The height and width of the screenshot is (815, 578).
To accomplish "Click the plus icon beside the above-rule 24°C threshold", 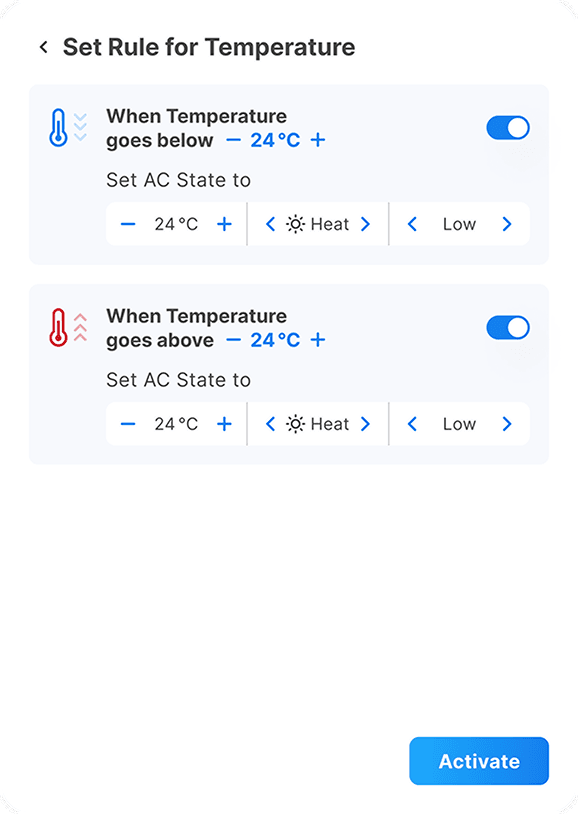I will coord(318,340).
